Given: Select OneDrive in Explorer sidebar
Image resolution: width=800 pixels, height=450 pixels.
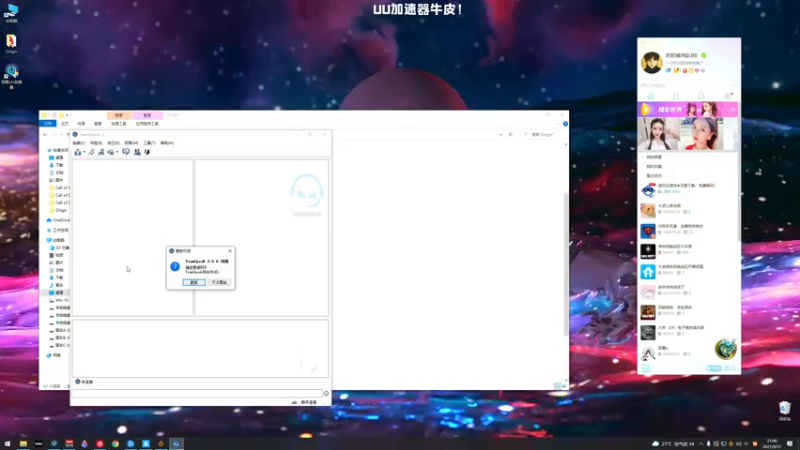Looking at the screenshot, I should [x=58, y=220].
